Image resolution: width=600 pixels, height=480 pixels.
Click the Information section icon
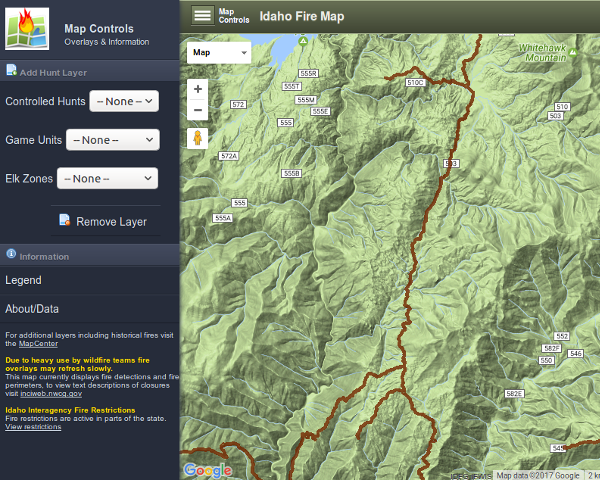tap(12, 255)
